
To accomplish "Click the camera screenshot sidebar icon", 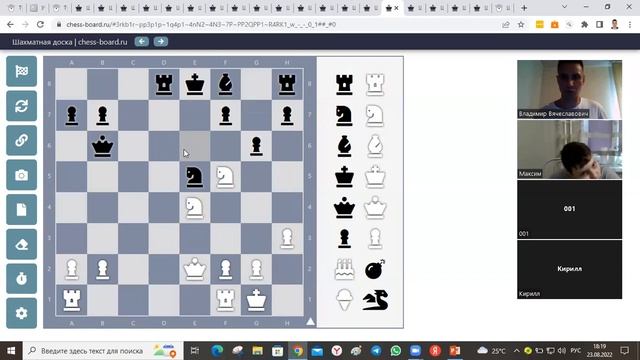I will (x=22, y=175).
